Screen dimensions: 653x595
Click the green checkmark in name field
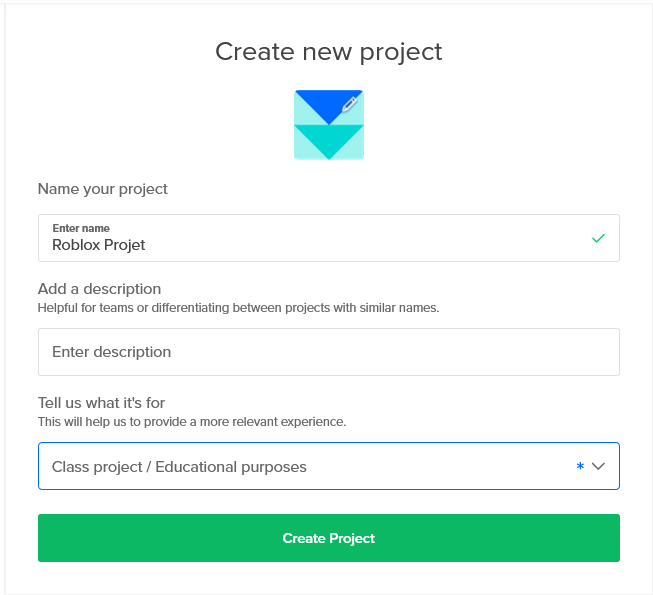pyautogui.click(x=598, y=238)
